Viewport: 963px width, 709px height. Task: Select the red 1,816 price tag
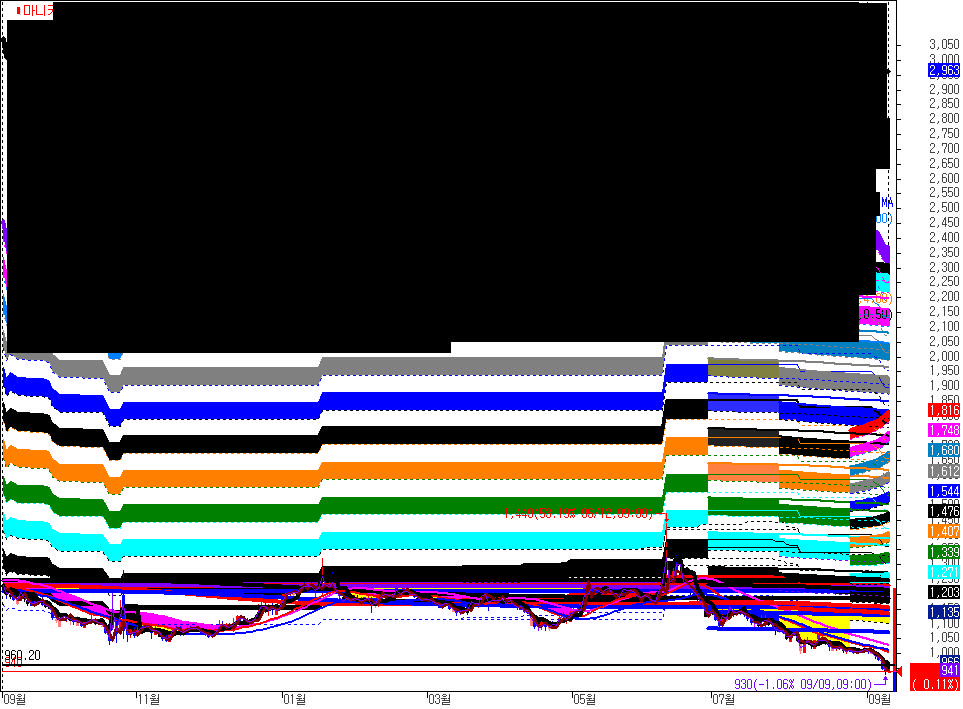click(x=943, y=411)
